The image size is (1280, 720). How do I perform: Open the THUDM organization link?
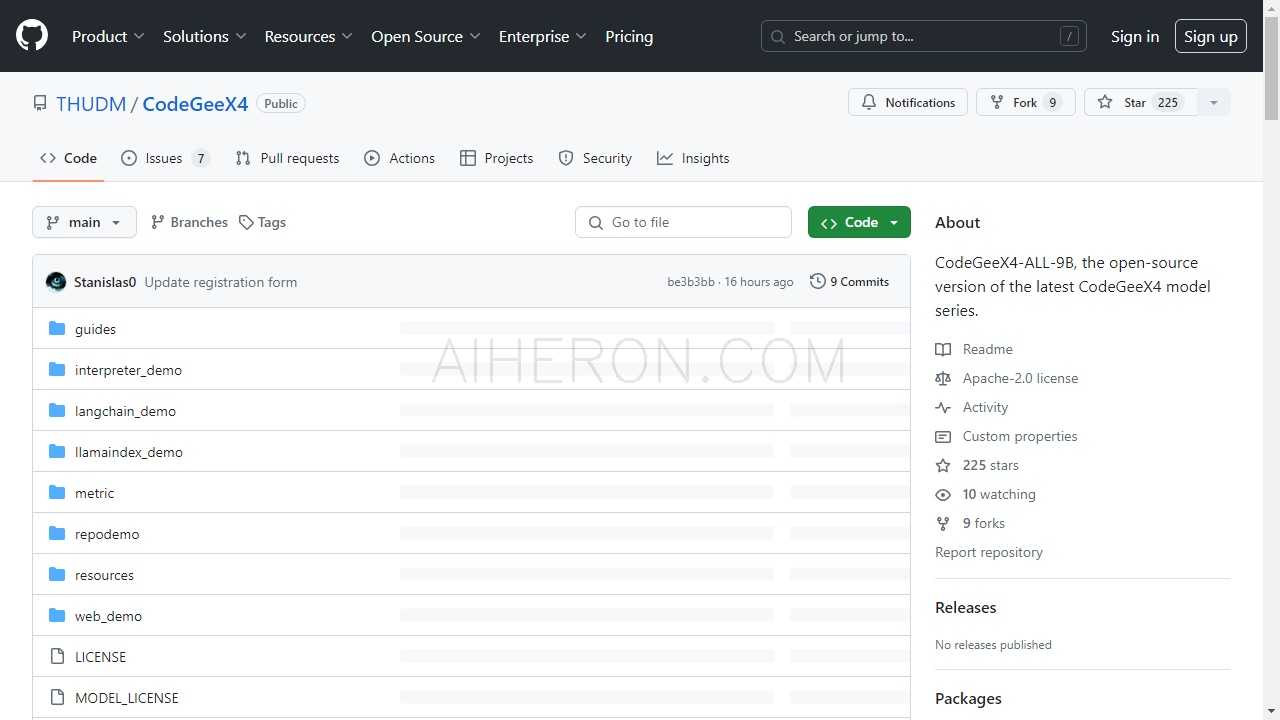91,104
